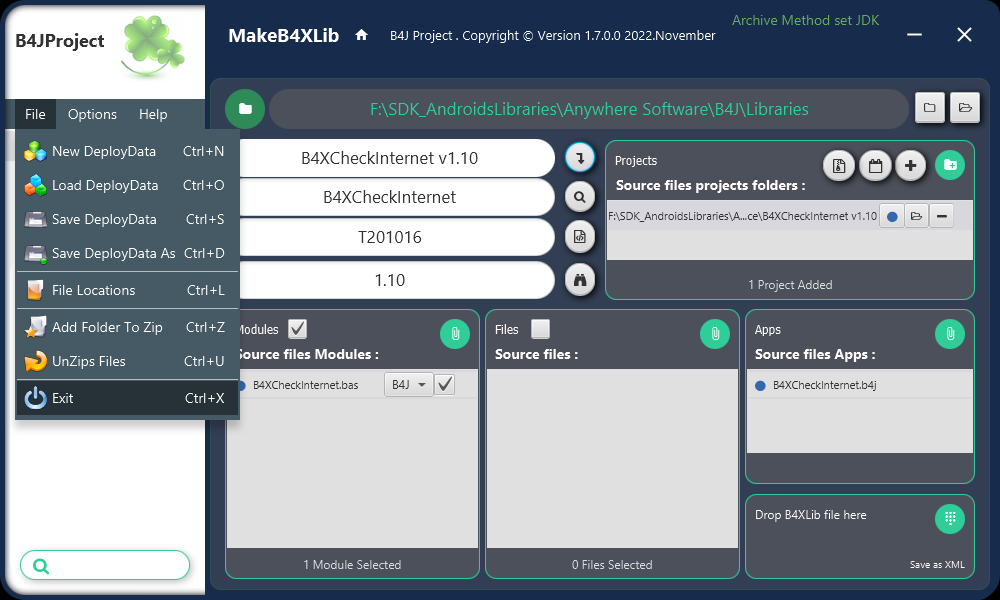The height and width of the screenshot is (600, 1000).
Task: Click the paperclip button in Files panel
Action: pos(715,333)
